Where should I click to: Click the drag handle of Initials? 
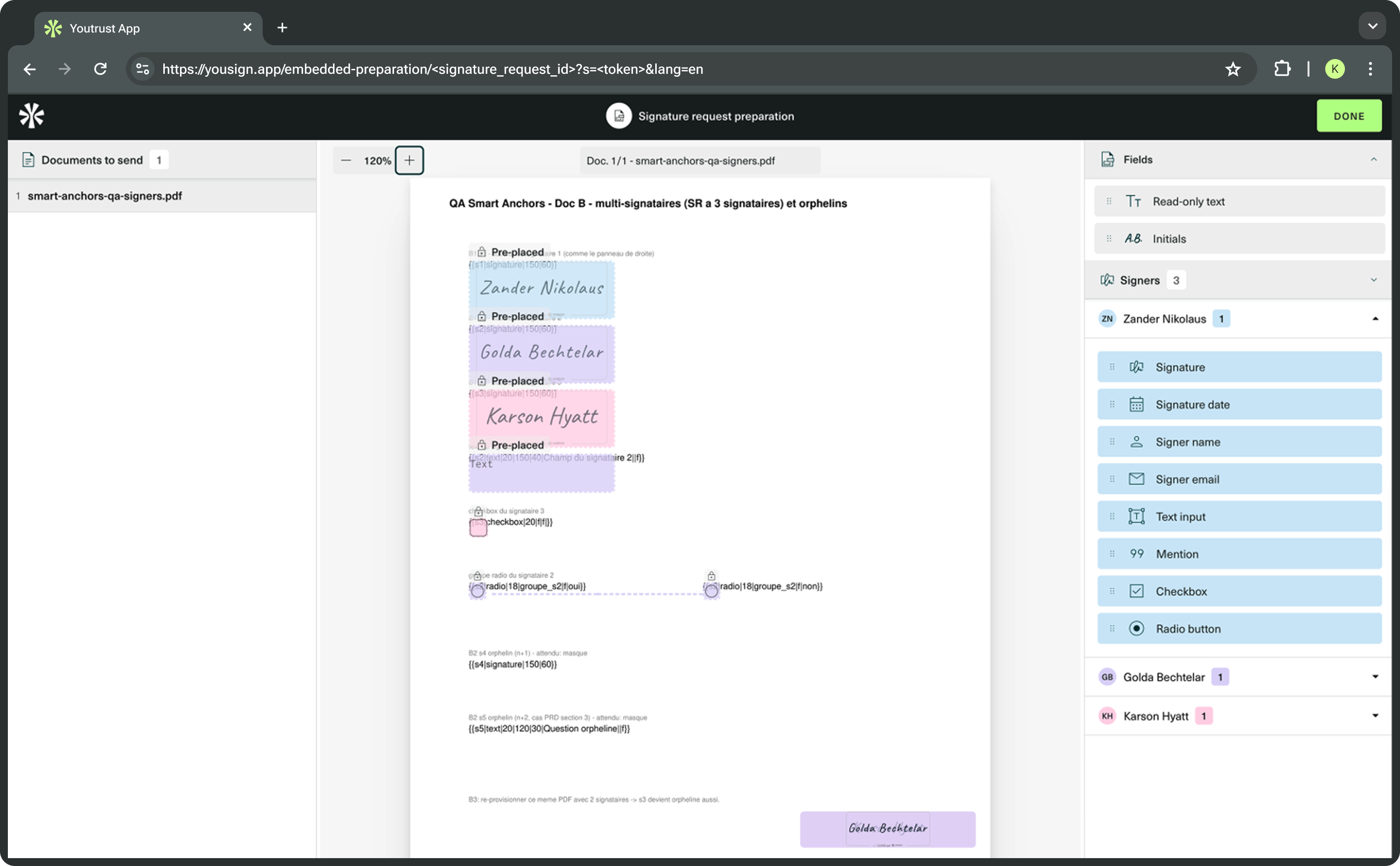pos(1109,239)
